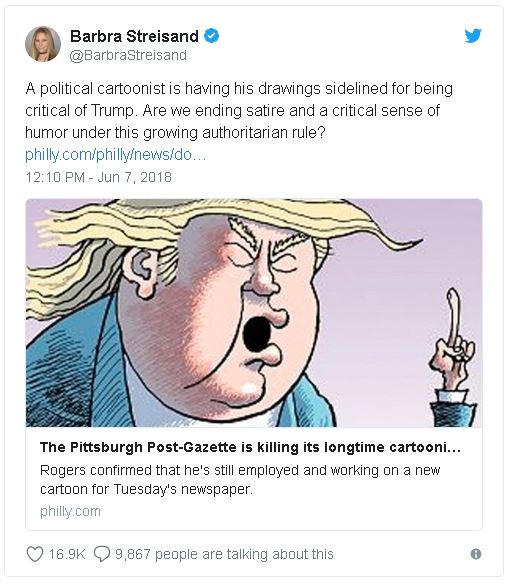The width and height of the screenshot is (510, 584).
Task: Click the Rogers confirmed article description
Action: [240, 479]
